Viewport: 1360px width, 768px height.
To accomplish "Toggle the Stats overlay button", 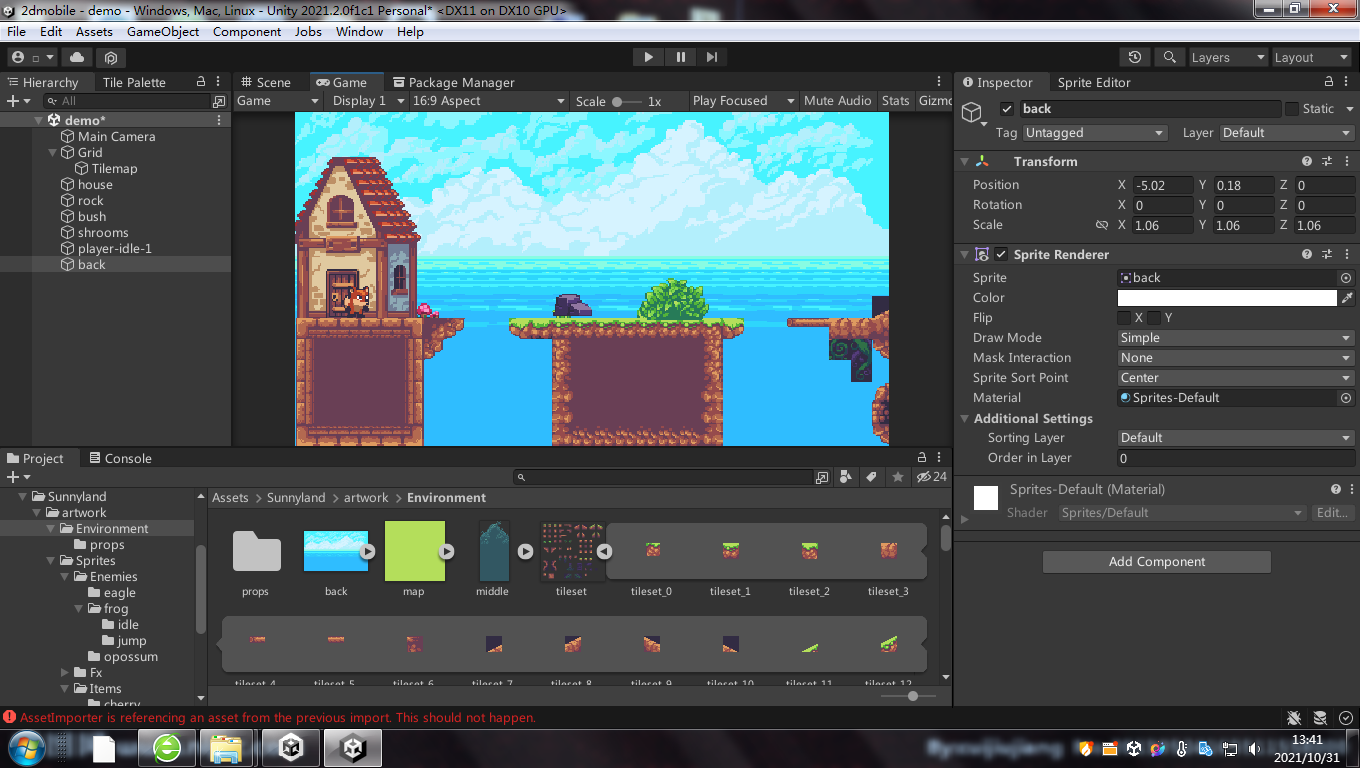I will pos(895,101).
